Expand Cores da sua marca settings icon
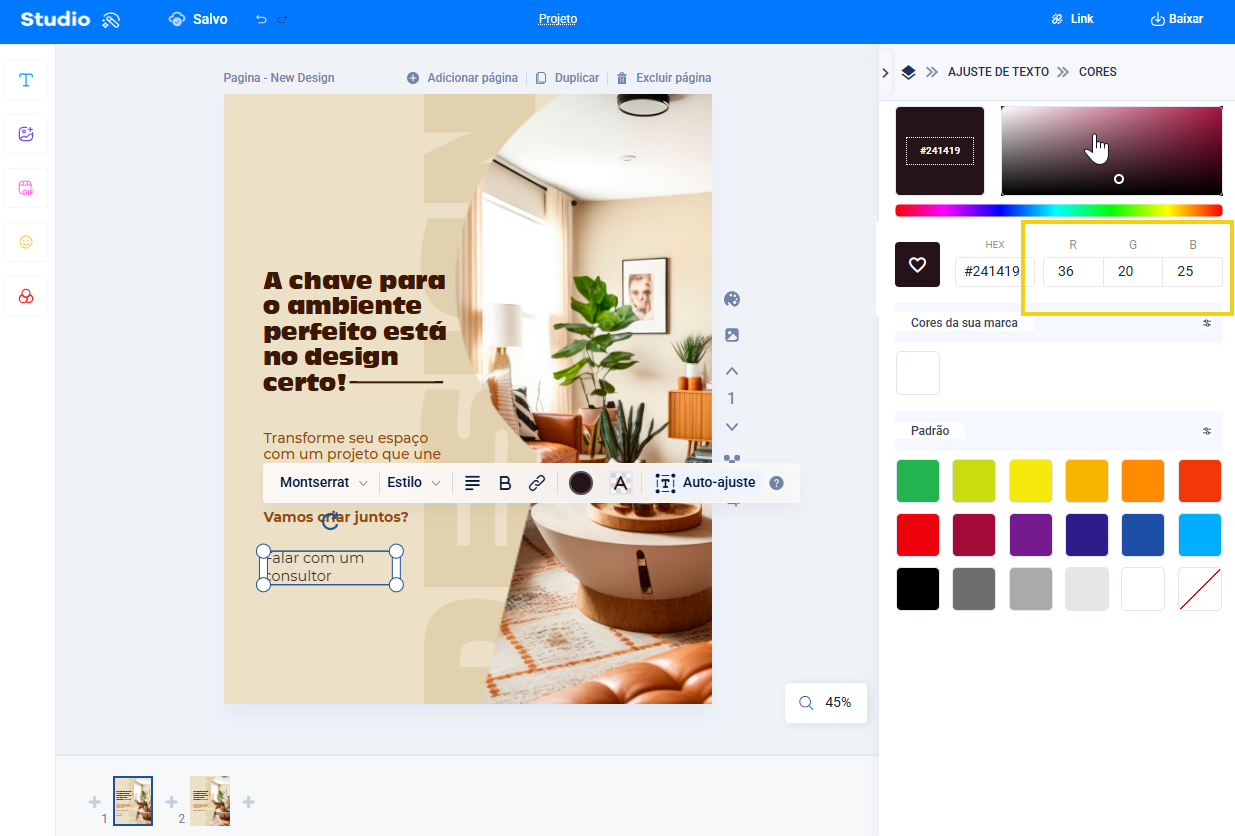 tap(1207, 323)
